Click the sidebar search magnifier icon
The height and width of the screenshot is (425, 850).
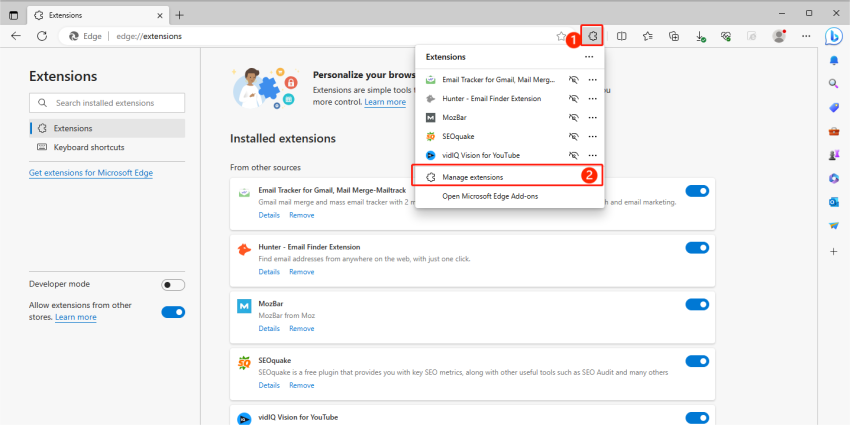pyautogui.click(x=834, y=83)
